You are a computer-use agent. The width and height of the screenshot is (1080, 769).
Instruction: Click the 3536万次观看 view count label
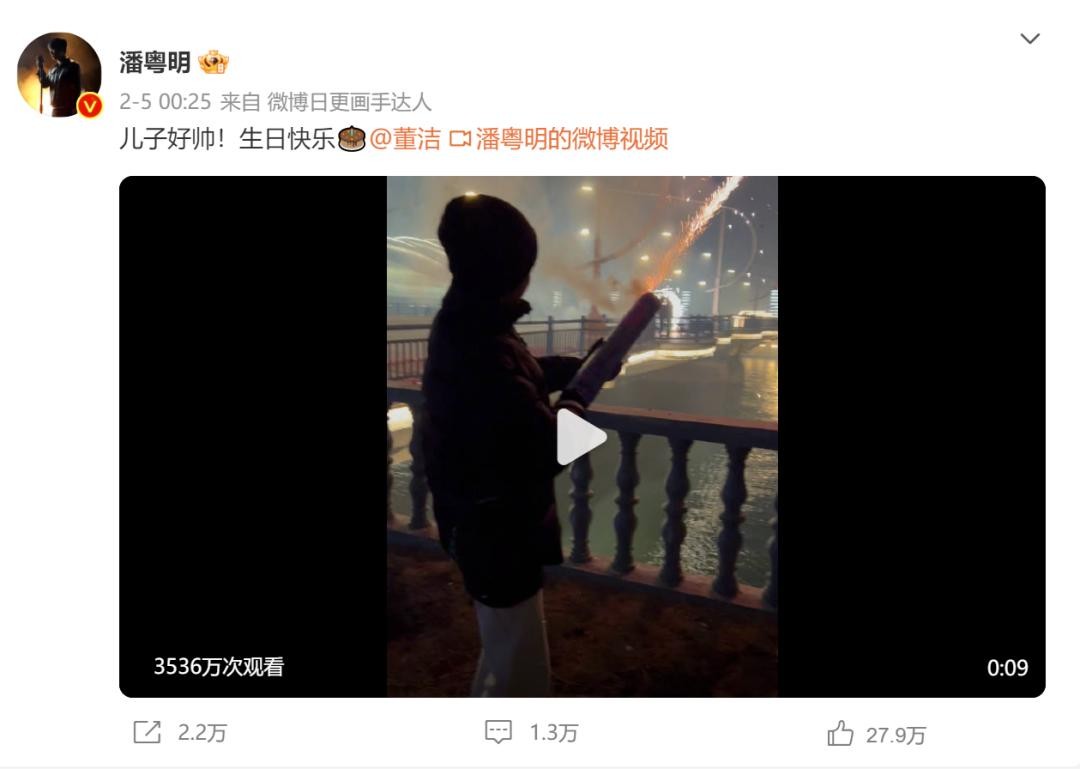coord(218,666)
